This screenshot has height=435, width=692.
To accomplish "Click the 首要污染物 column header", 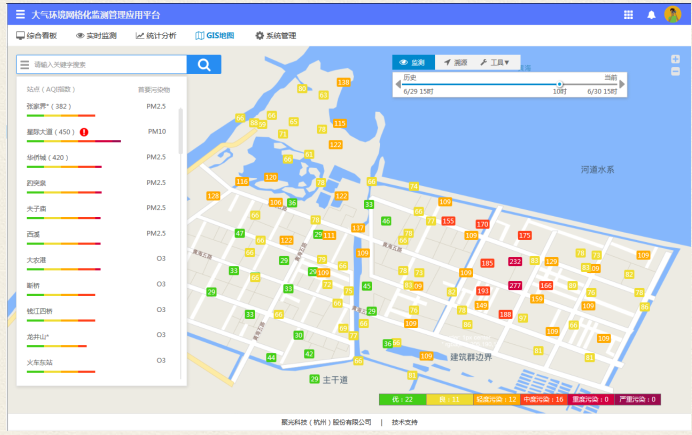I will point(154,90).
